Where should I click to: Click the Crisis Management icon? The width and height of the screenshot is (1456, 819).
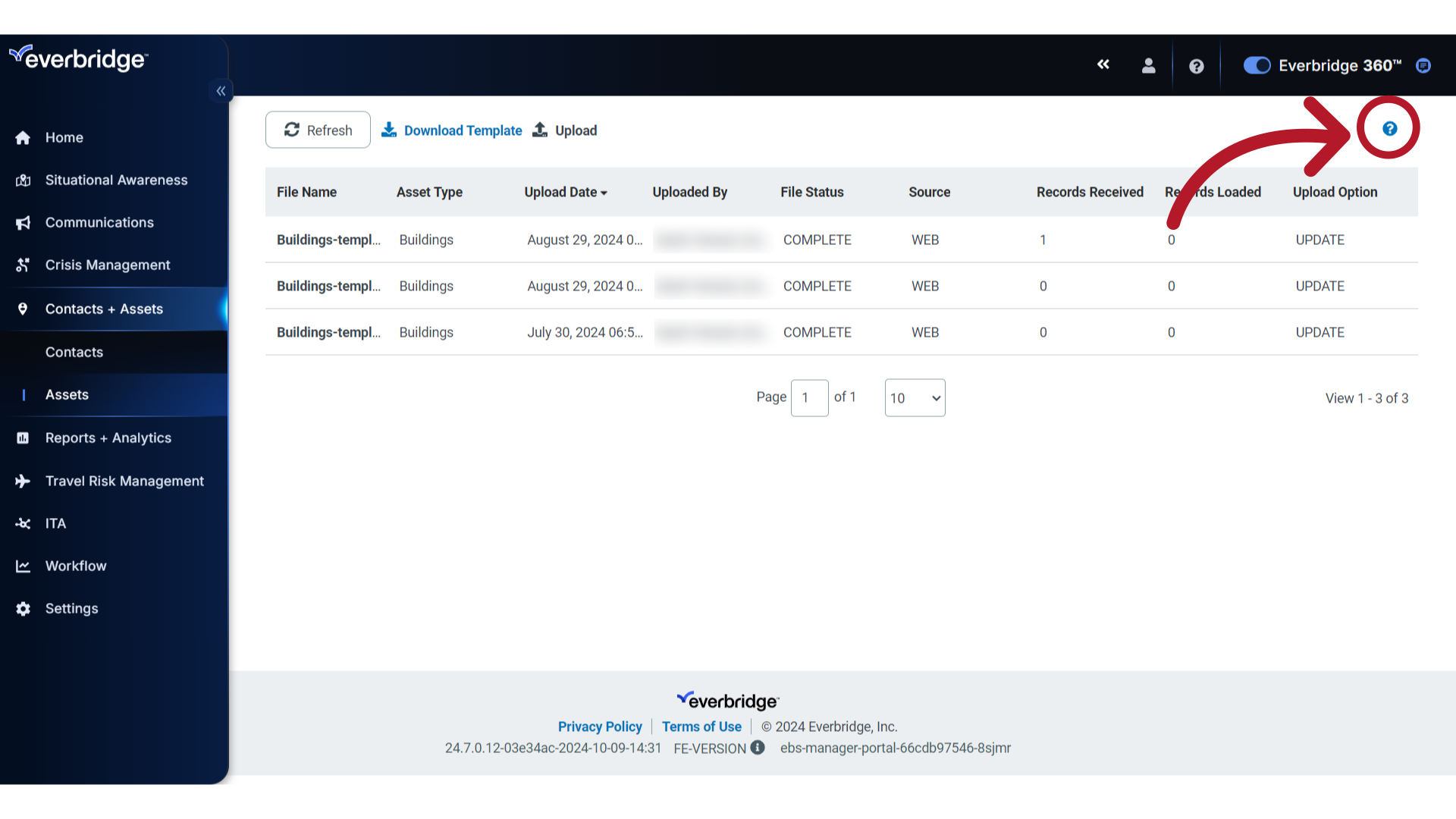[23, 265]
